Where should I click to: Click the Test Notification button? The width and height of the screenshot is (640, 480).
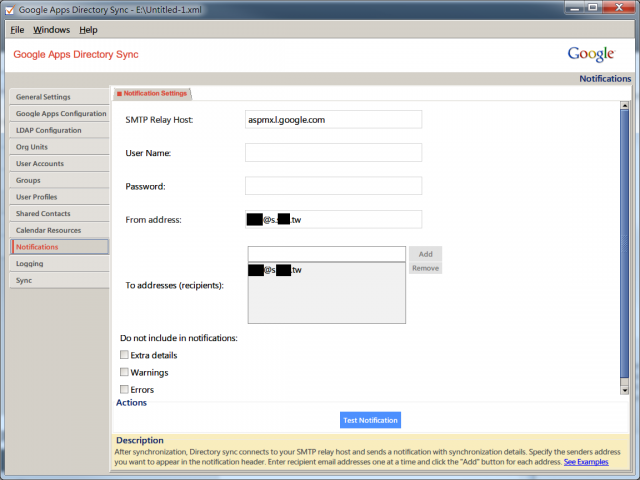(x=370, y=420)
